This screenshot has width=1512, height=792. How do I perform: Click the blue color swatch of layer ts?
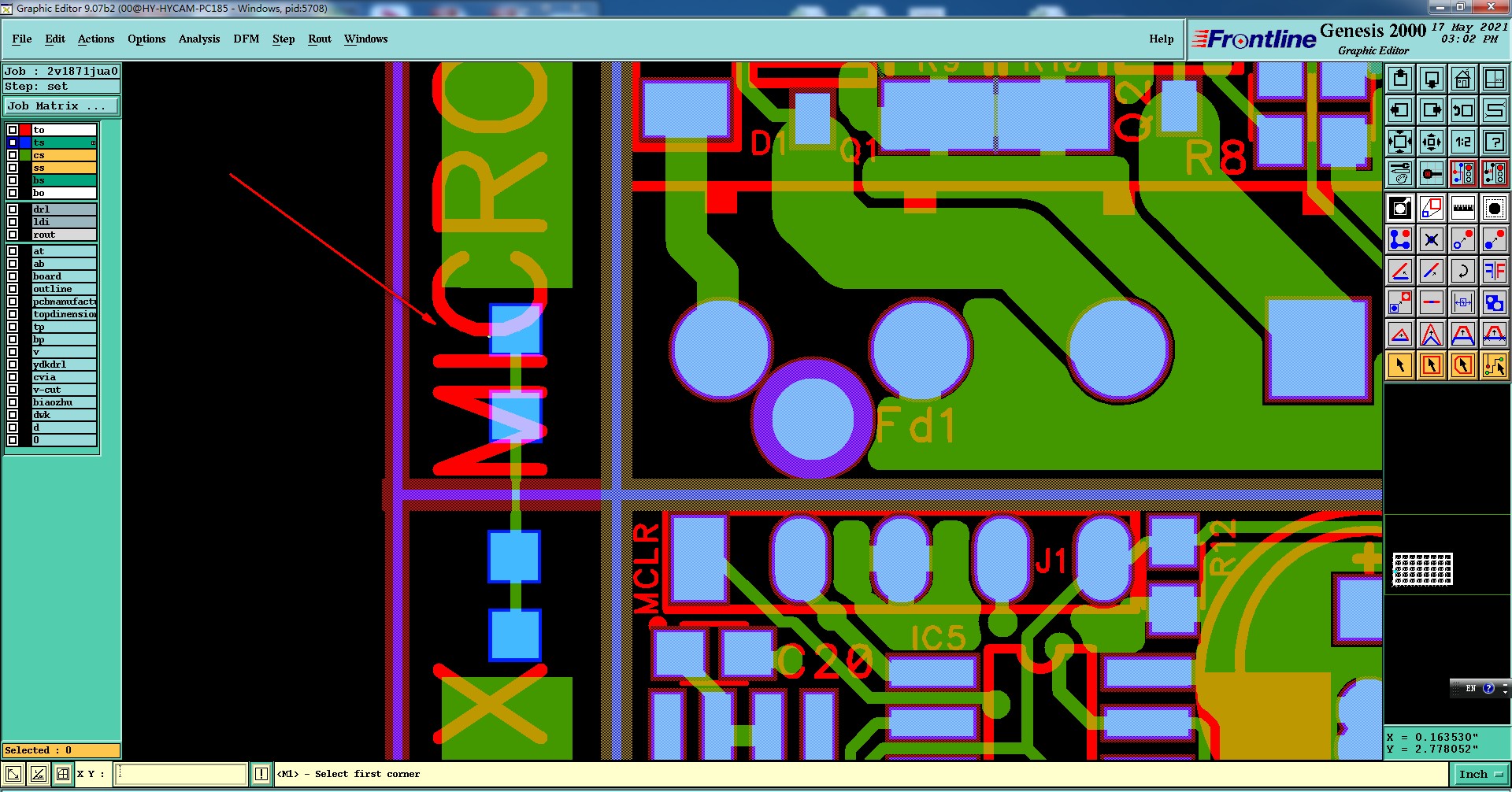coord(25,142)
